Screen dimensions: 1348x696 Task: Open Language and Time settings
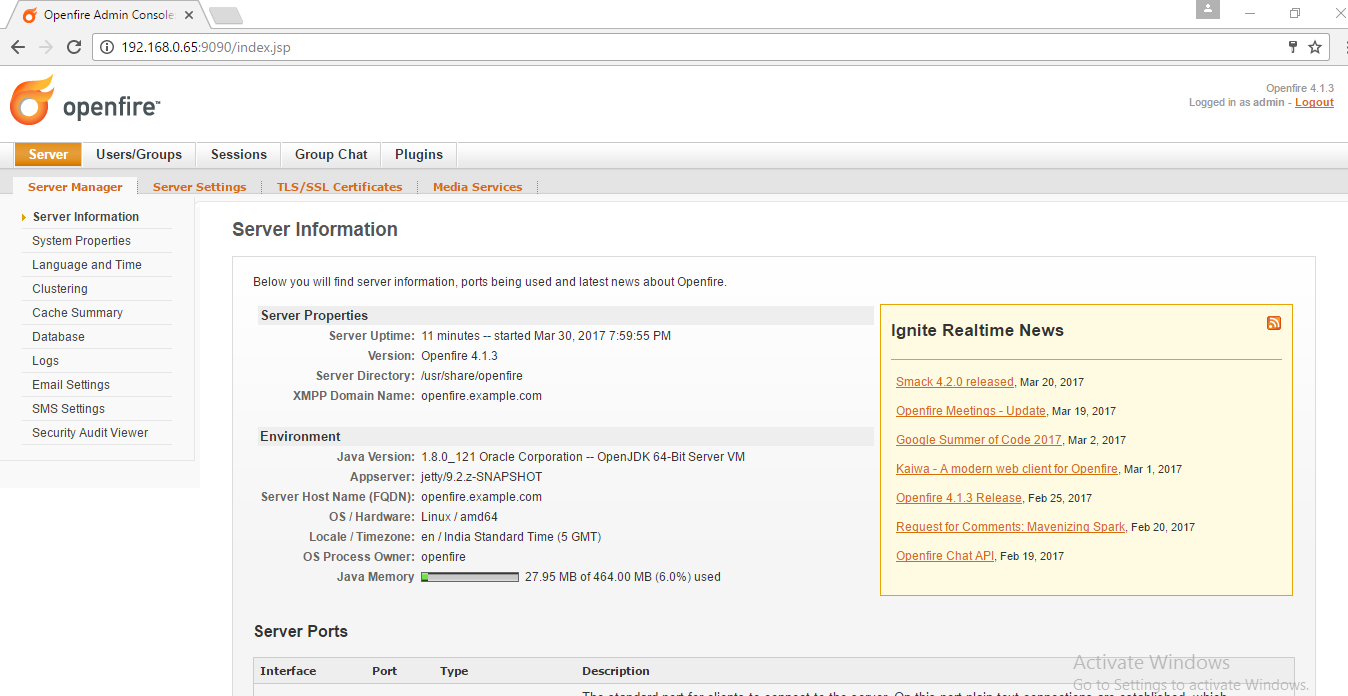(87, 265)
